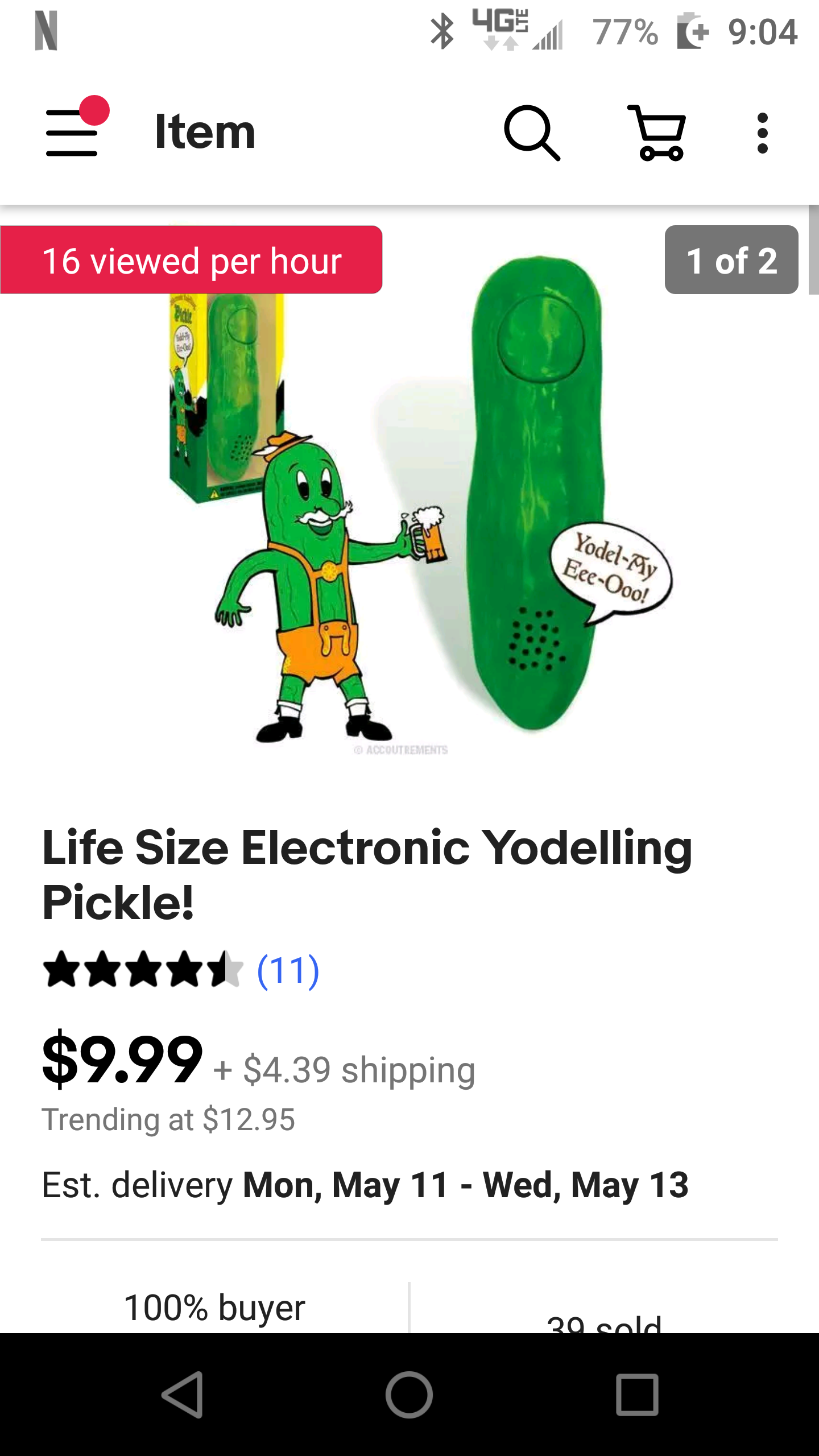Tap the Life Size Electronic Yodelling Pickle title
Image resolution: width=819 pixels, height=1456 pixels.
tap(367, 874)
